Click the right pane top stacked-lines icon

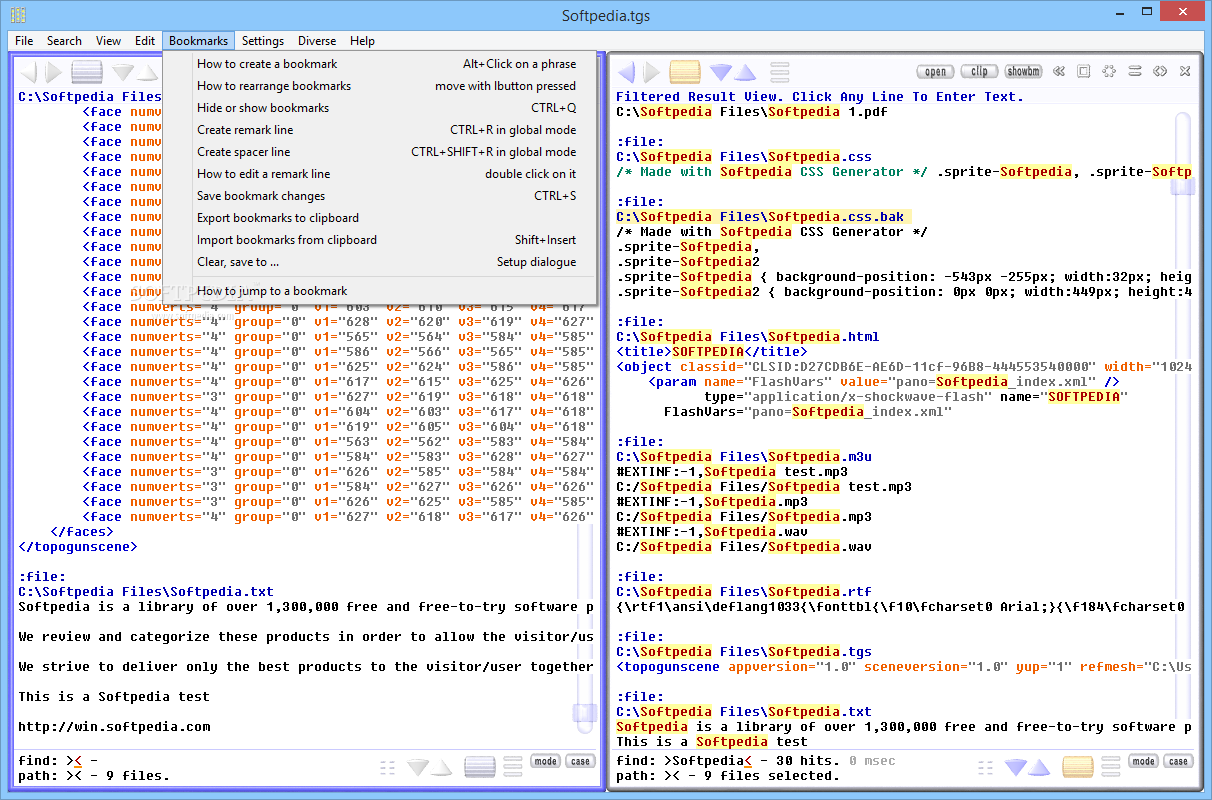[780, 72]
